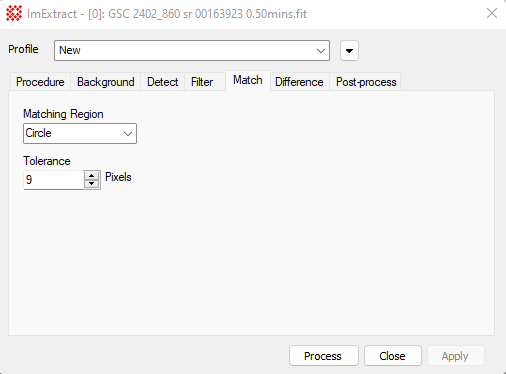The width and height of the screenshot is (506, 374).
Task: Click the Apply button
Action: [x=455, y=356]
